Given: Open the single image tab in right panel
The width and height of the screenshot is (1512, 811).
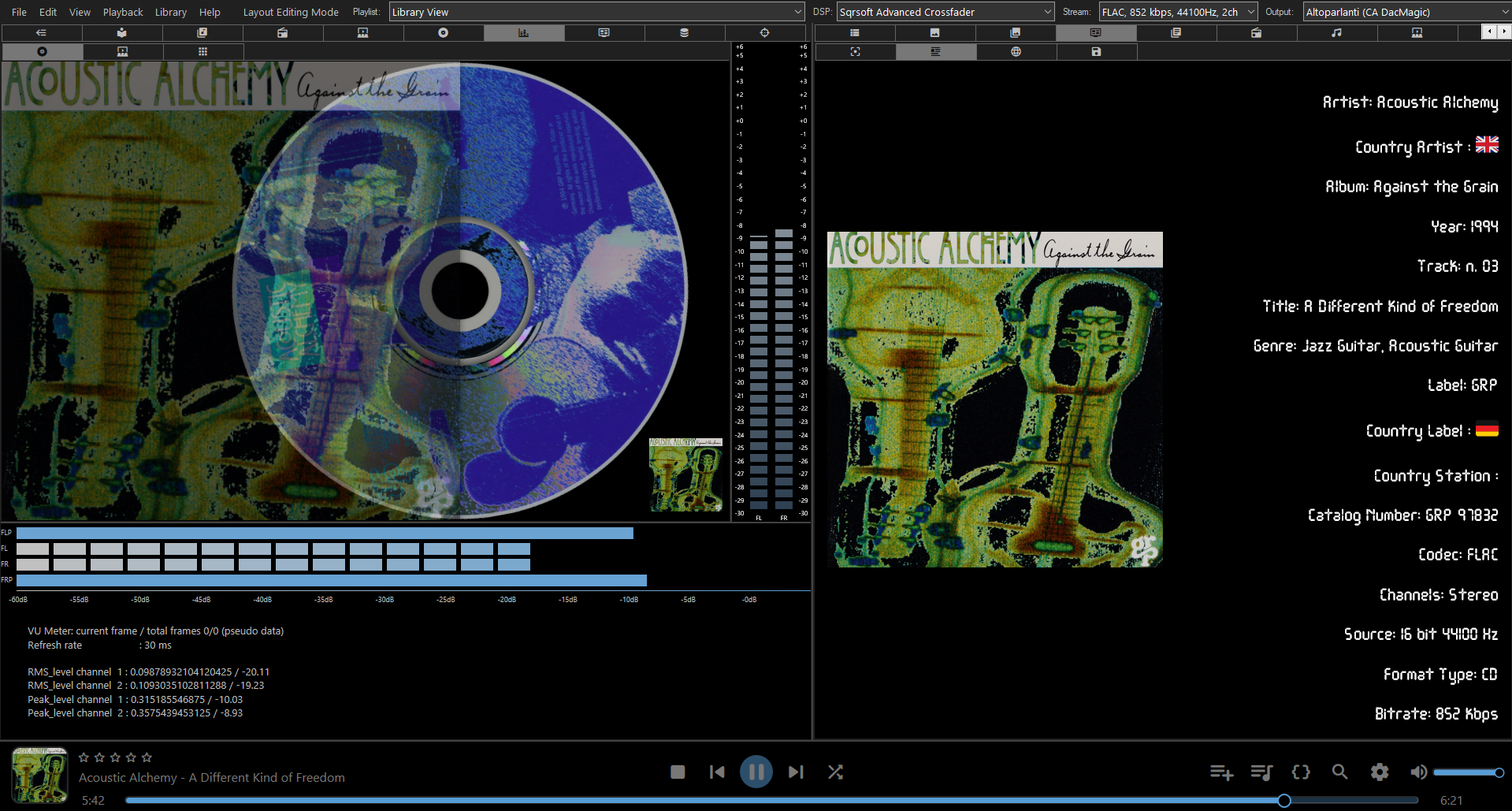Looking at the screenshot, I should 935,33.
